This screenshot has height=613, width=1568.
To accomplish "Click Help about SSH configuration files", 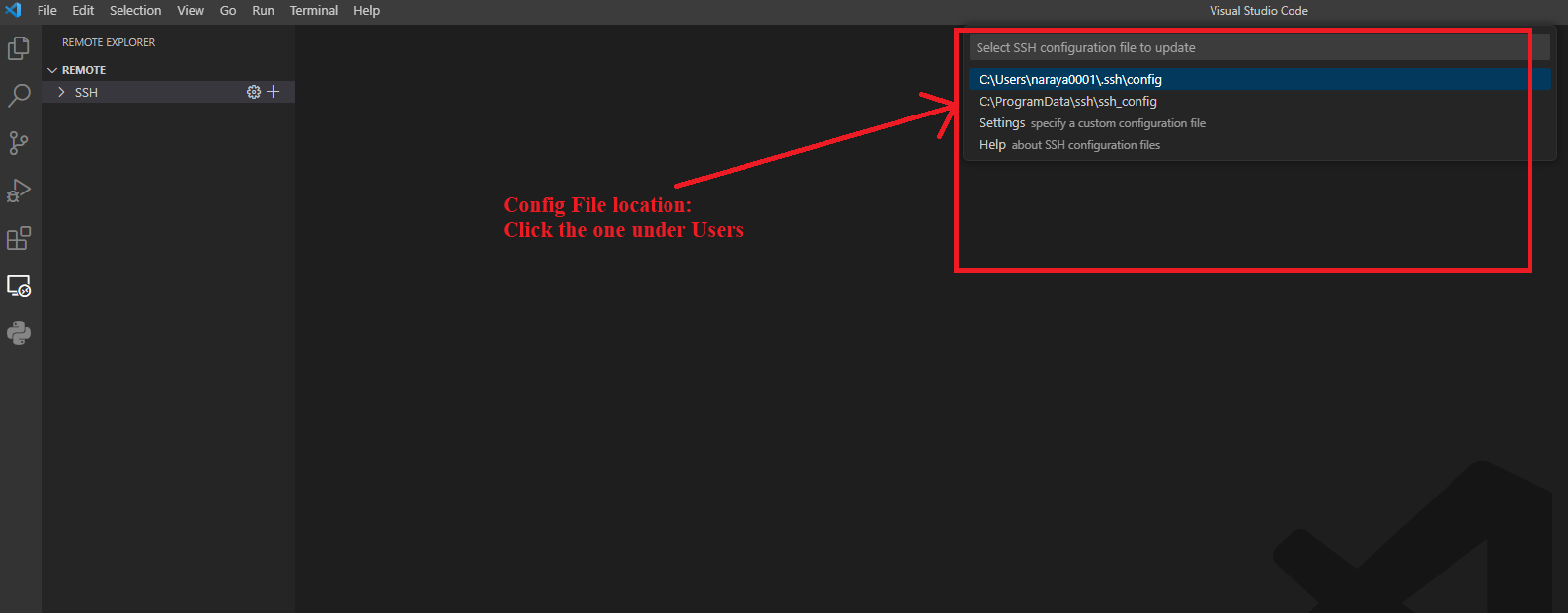I will tap(1069, 145).
